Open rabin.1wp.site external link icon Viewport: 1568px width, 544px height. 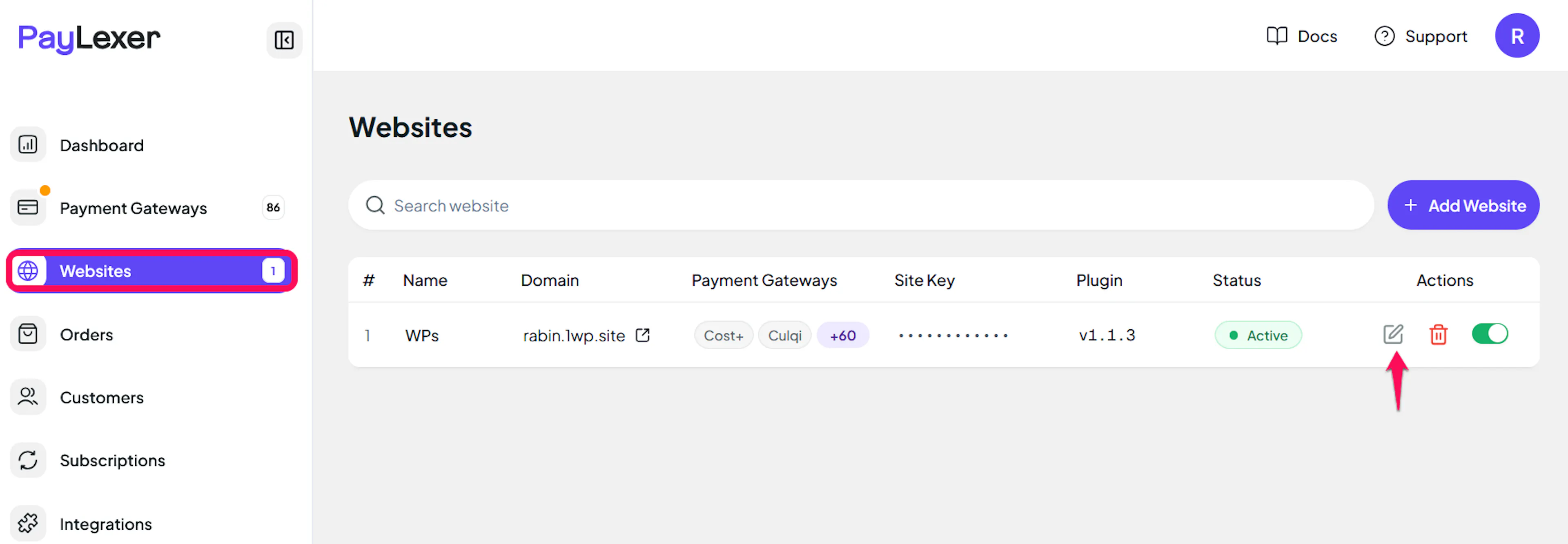tap(642, 335)
